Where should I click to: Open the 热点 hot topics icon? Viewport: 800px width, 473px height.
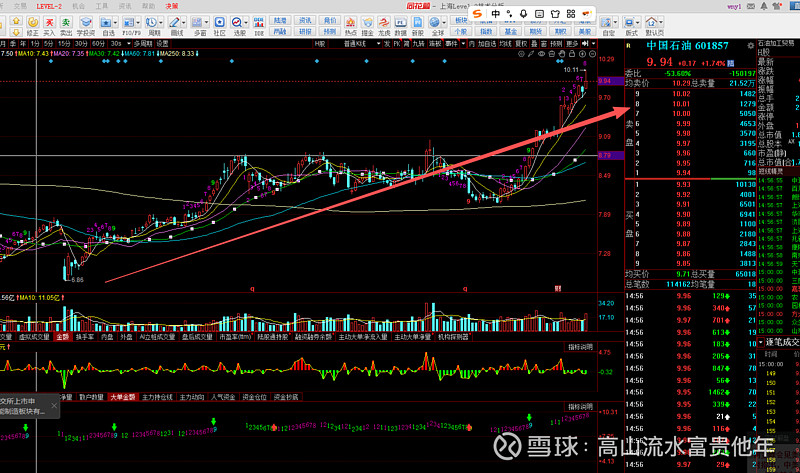point(351,22)
